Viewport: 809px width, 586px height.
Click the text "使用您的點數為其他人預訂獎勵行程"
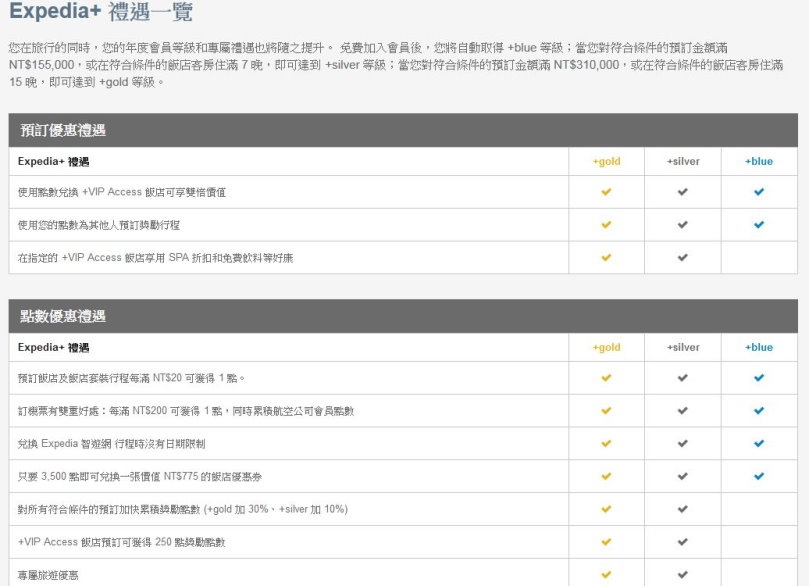[99, 225]
